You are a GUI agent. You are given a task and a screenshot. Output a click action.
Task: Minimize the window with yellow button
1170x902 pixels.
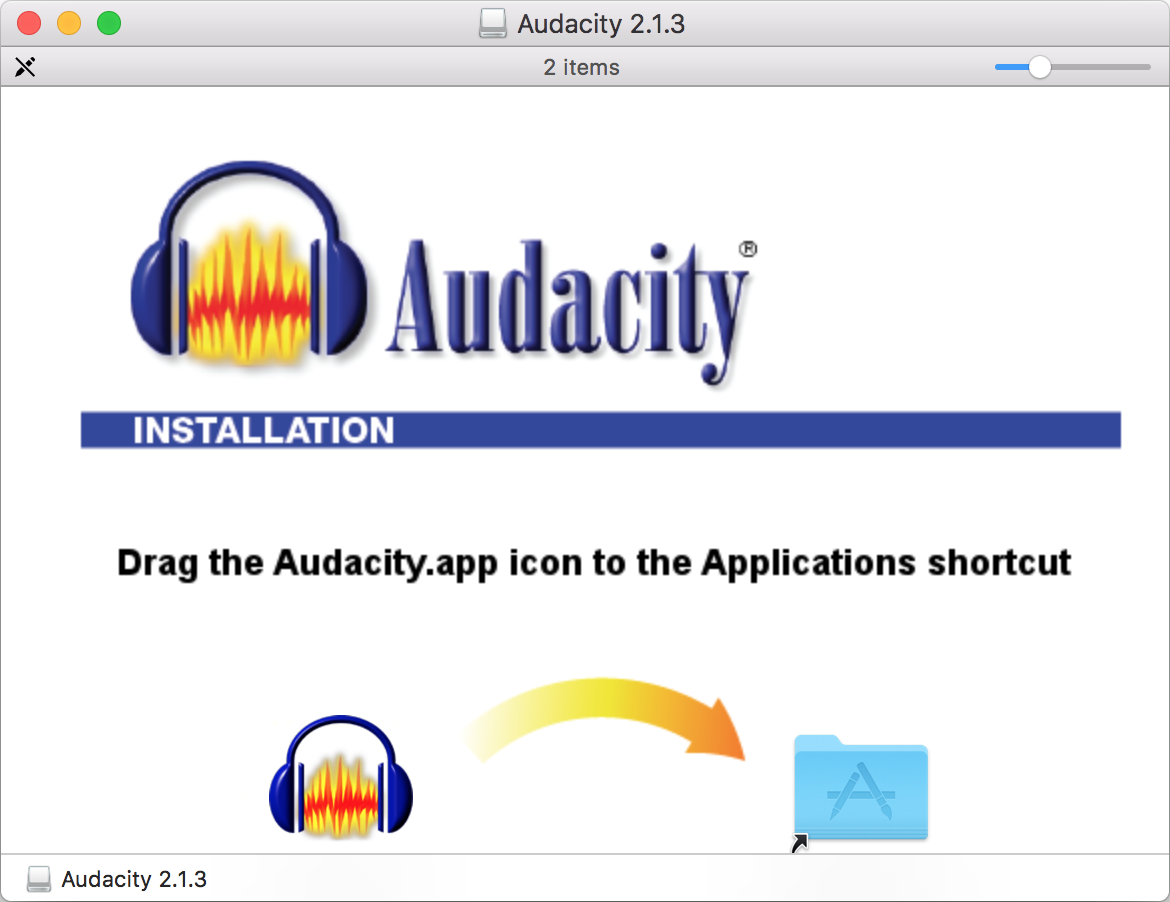[x=69, y=23]
